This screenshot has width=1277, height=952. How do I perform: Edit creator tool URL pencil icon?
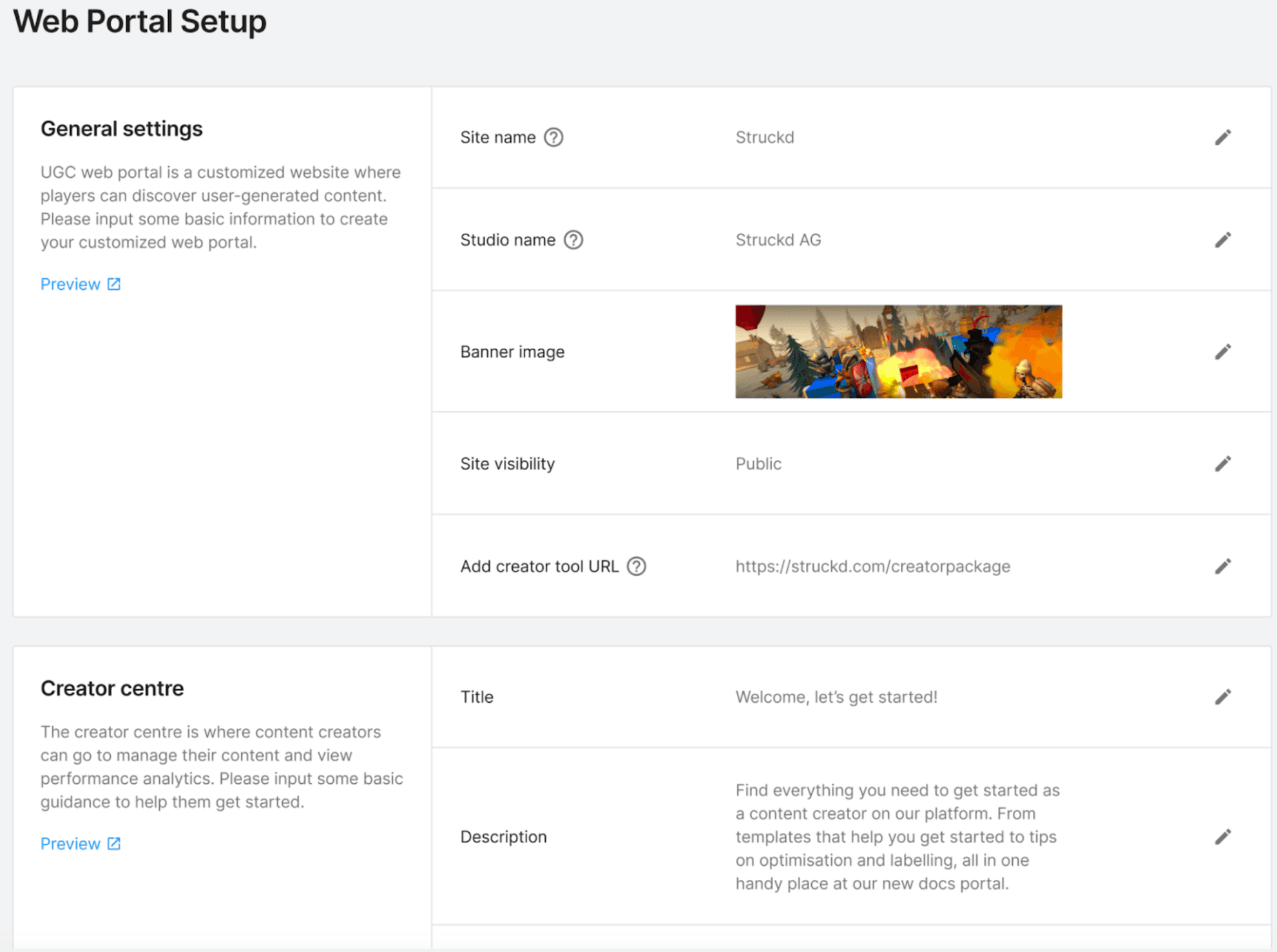[1222, 566]
